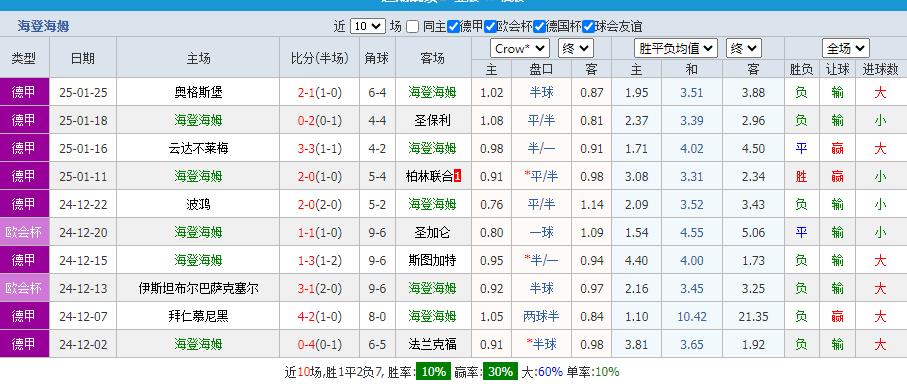This screenshot has width=907, height=384.
Task: Click home team 拜仁慕尼黑
Action: 198,316
